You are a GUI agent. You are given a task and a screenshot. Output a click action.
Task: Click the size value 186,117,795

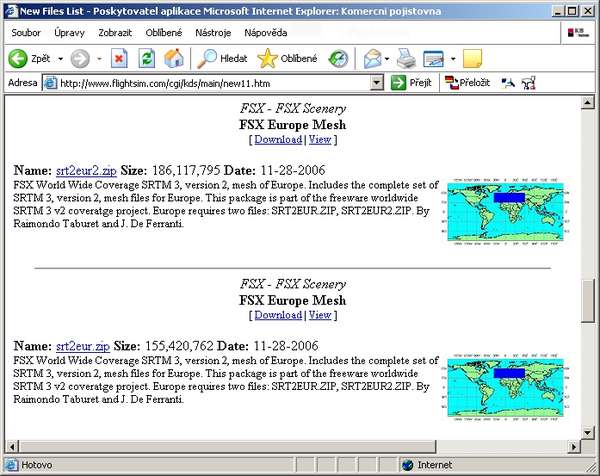186,170
